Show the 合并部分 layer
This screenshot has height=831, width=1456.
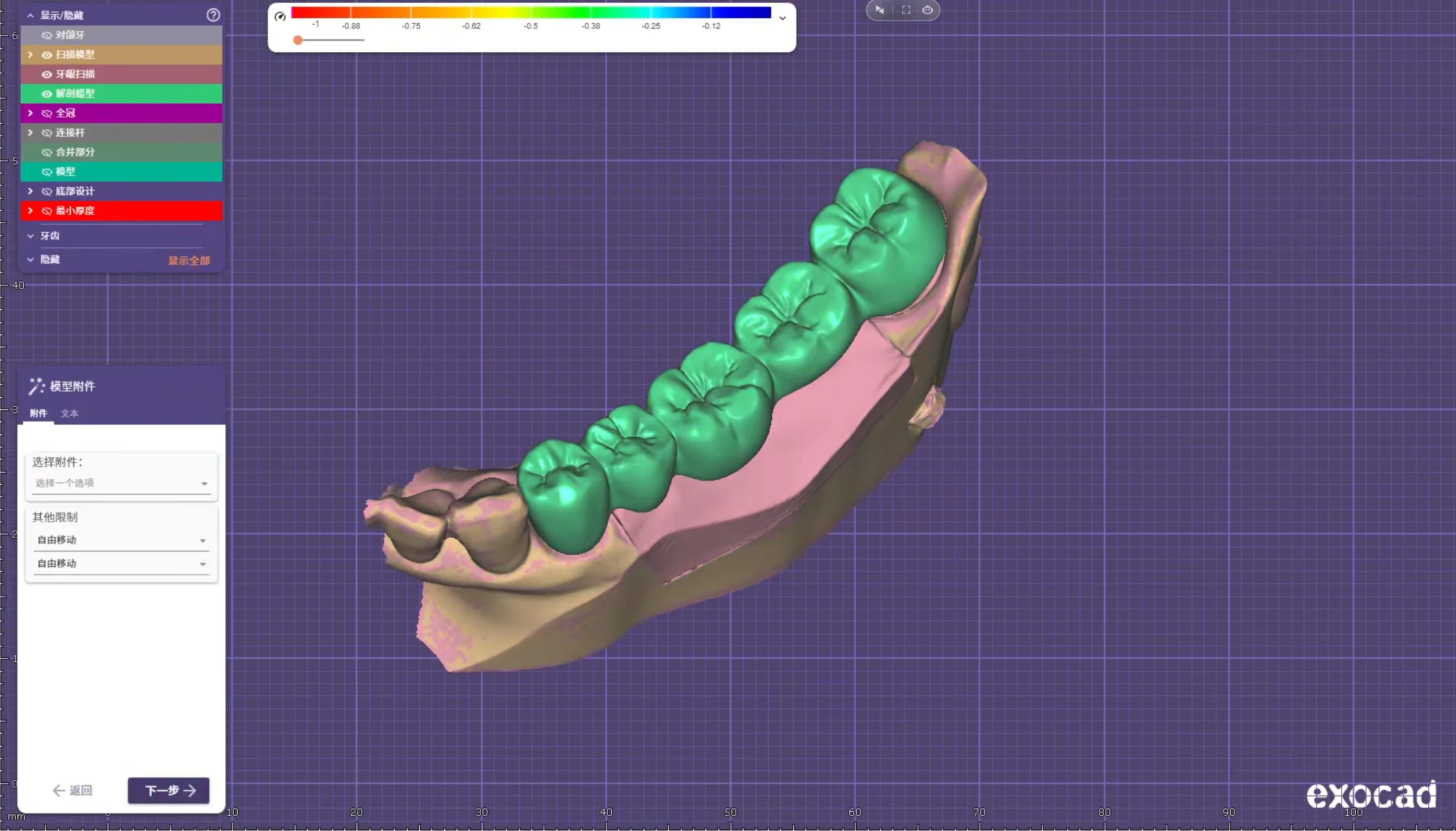(47, 152)
